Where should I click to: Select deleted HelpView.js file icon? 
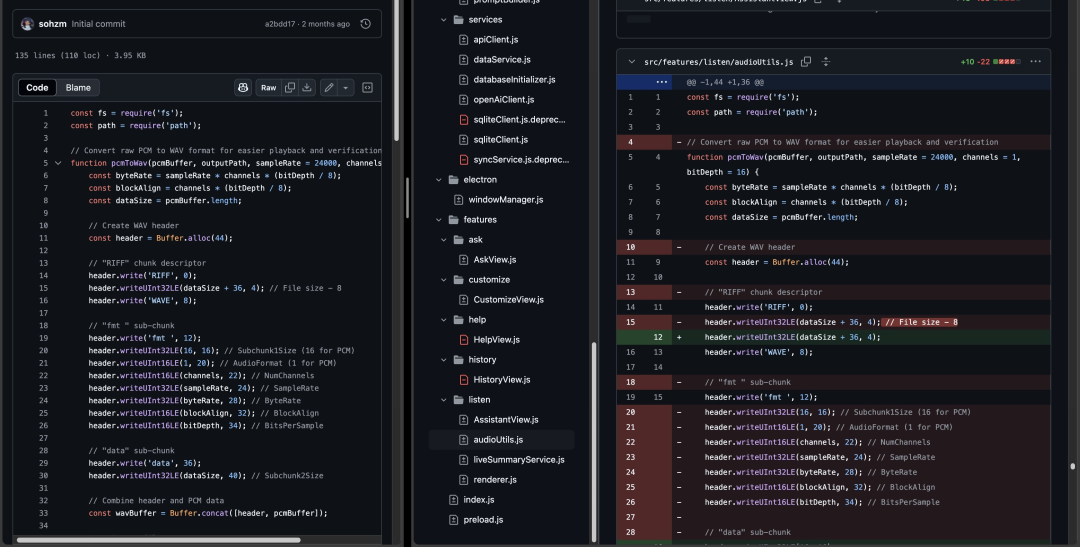point(464,340)
